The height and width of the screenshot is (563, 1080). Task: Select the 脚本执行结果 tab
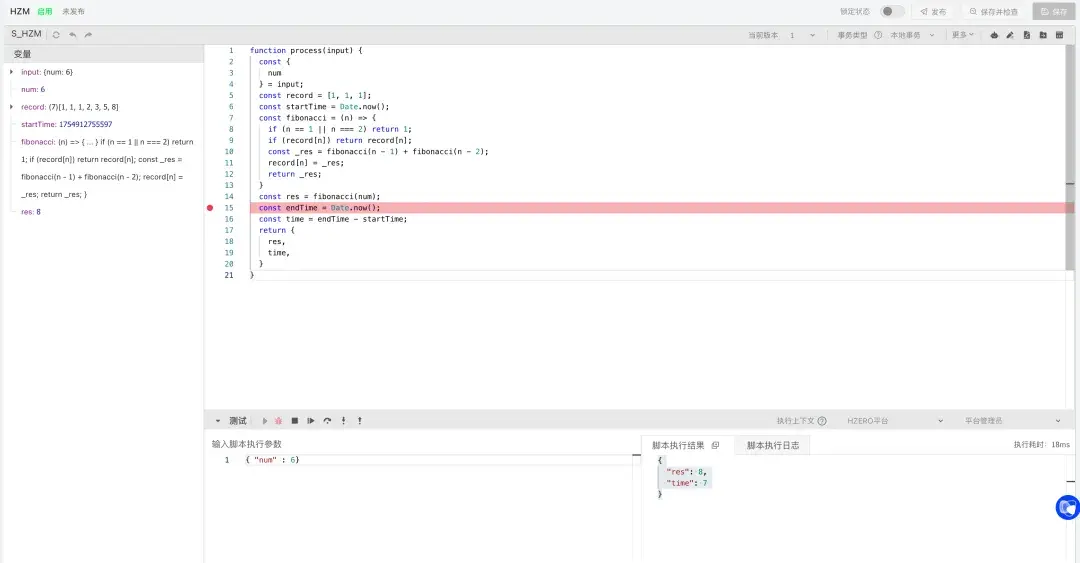click(678, 445)
